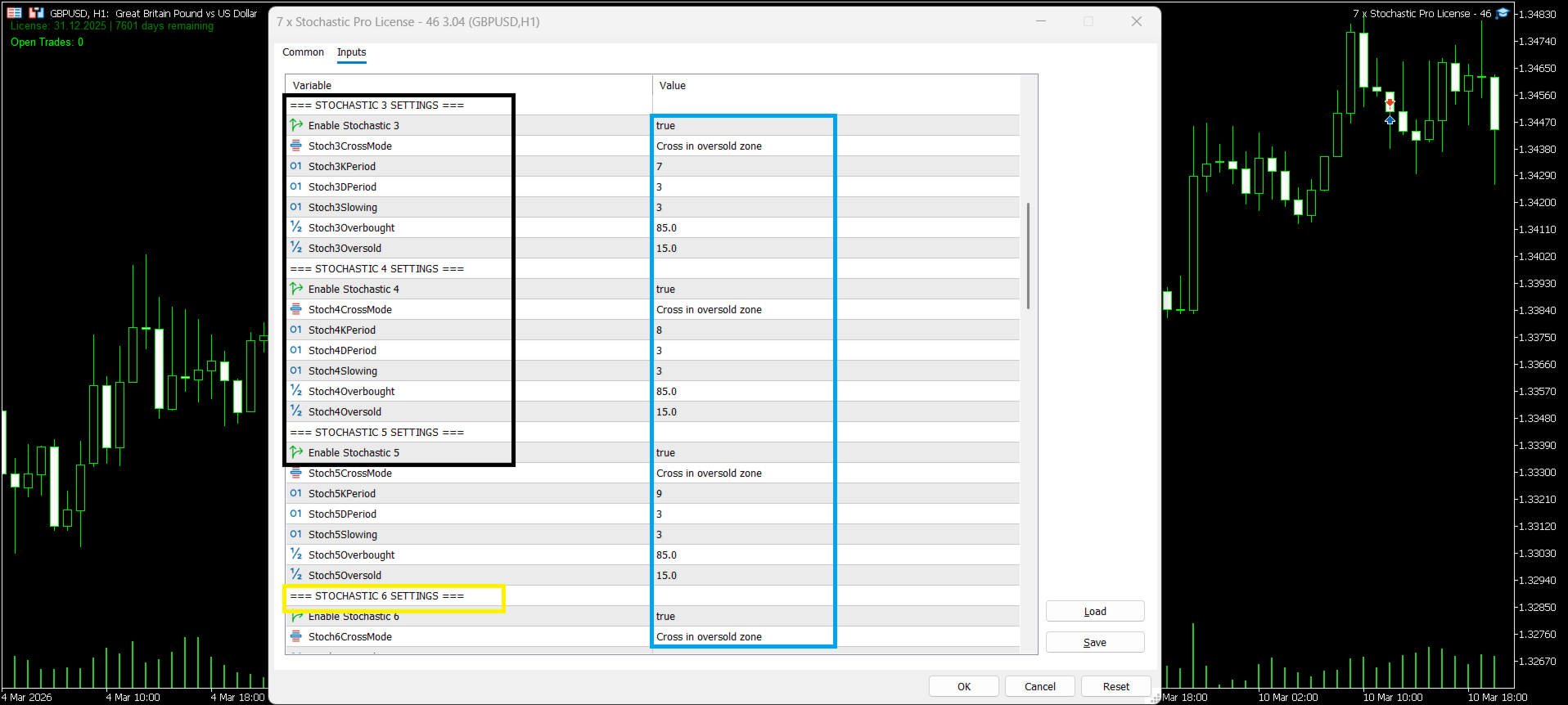Select the Inputs tab
1568x705 pixels.
coord(352,52)
